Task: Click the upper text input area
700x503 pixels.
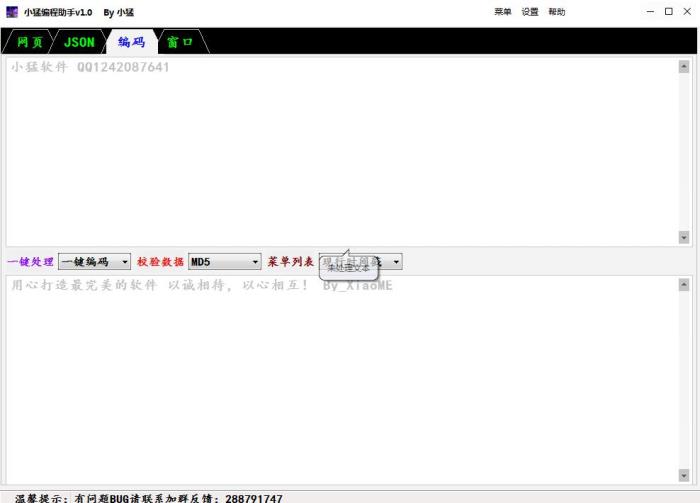Action: pos(342,152)
